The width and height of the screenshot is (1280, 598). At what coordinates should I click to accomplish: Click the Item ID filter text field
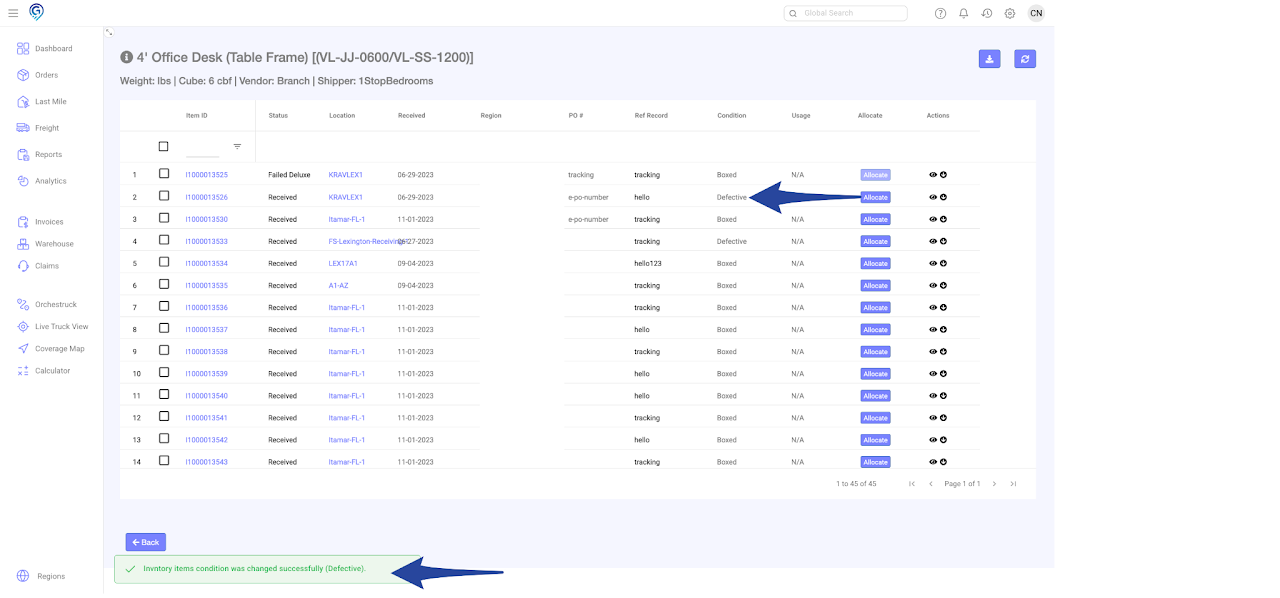(202, 148)
